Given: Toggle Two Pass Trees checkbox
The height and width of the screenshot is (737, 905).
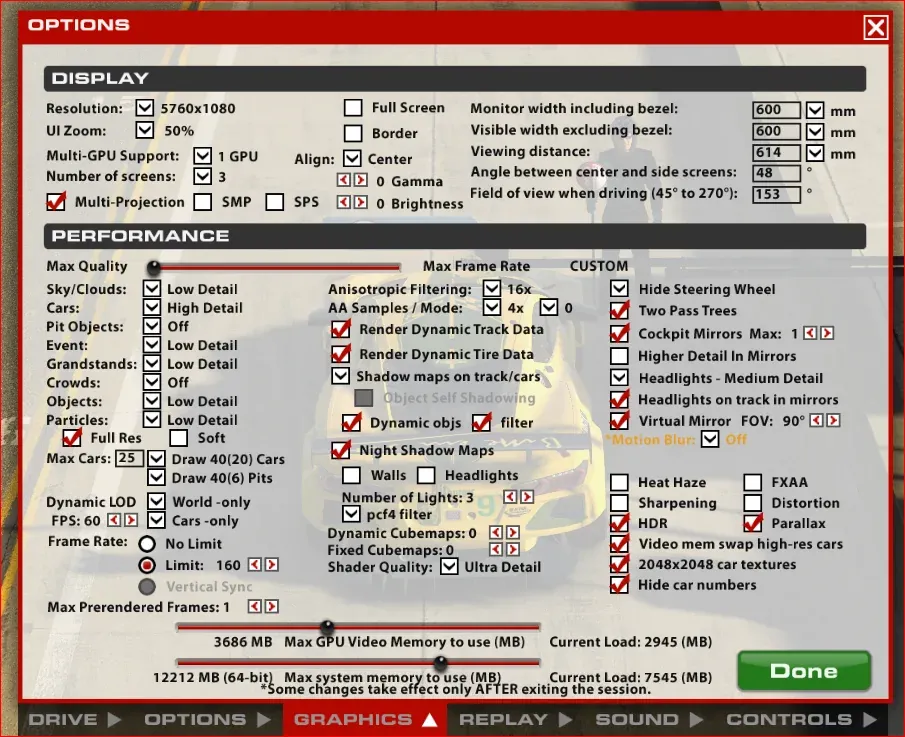Looking at the screenshot, I should point(619,310).
